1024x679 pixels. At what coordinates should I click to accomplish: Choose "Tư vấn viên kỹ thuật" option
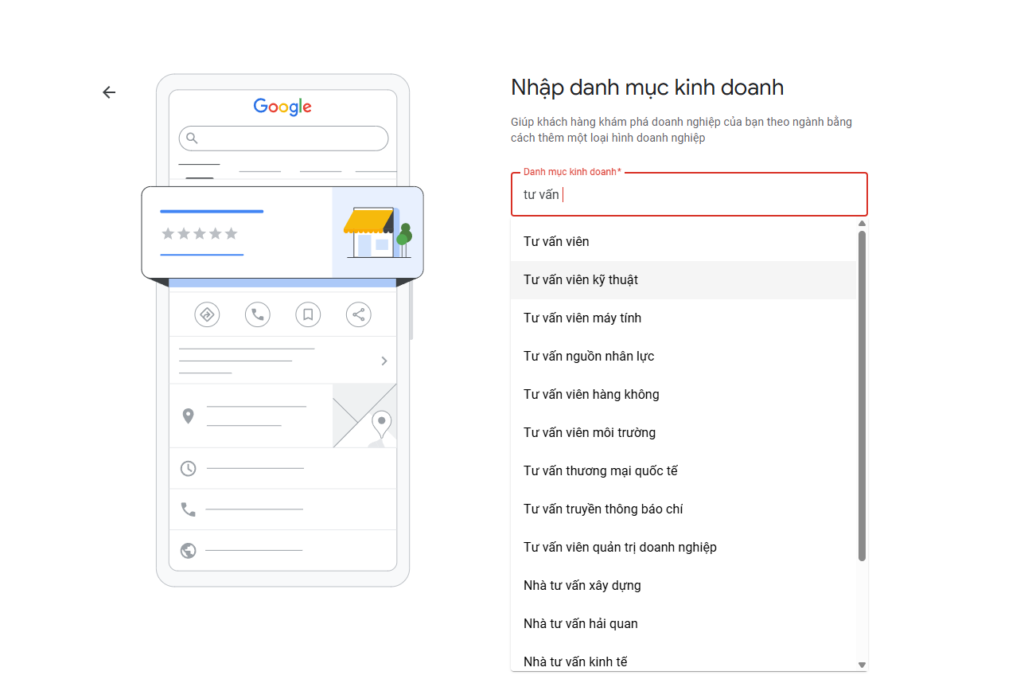(x=580, y=280)
